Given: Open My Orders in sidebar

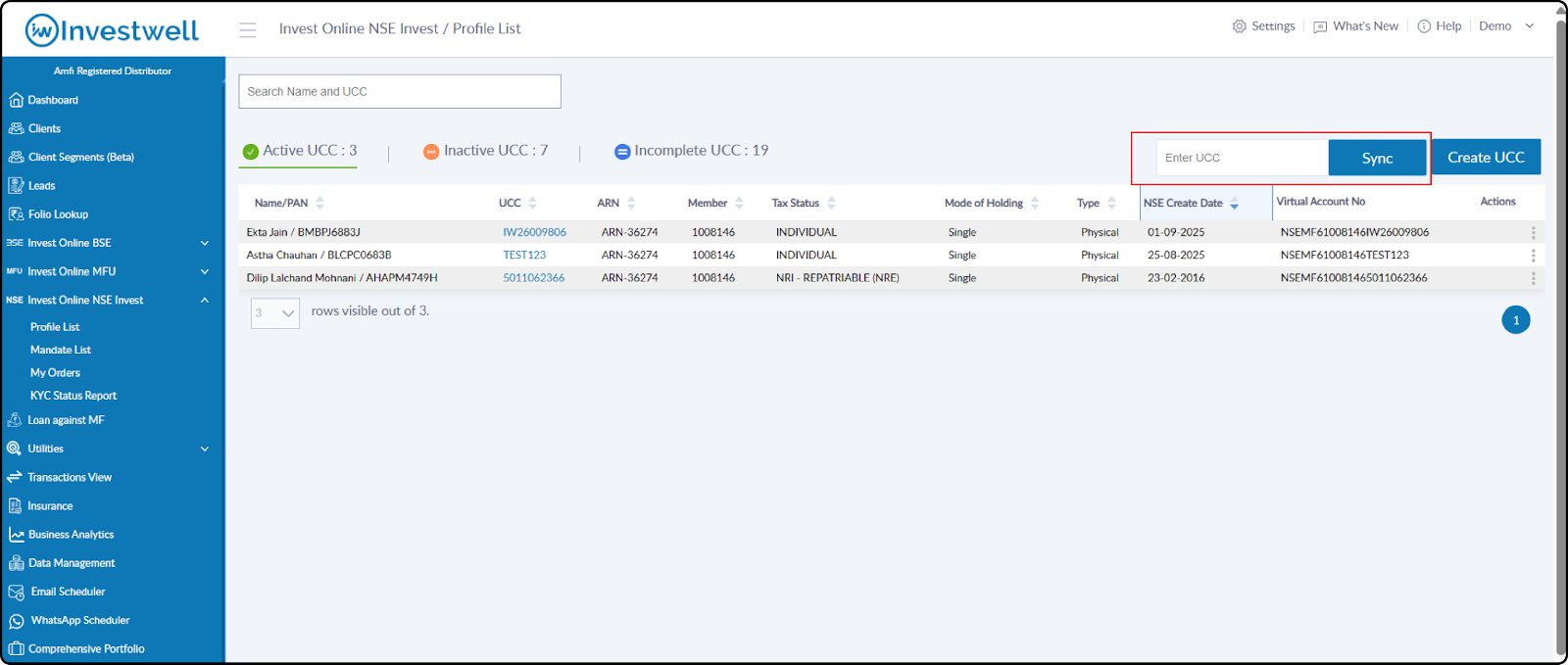Looking at the screenshot, I should [x=55, y=373].
